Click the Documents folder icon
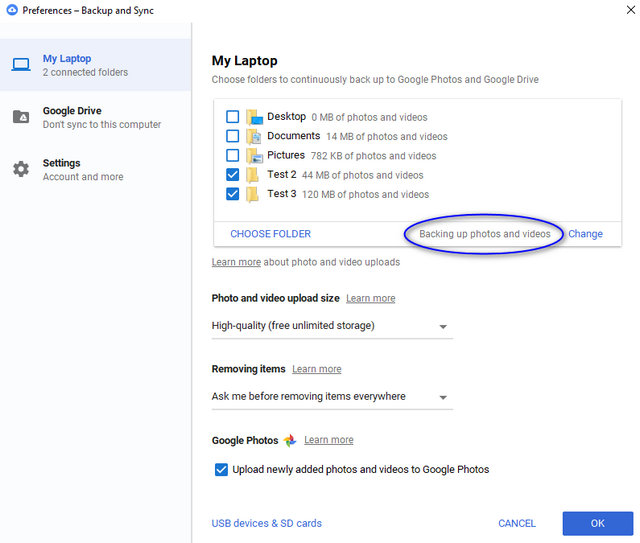 click(254, 136)
